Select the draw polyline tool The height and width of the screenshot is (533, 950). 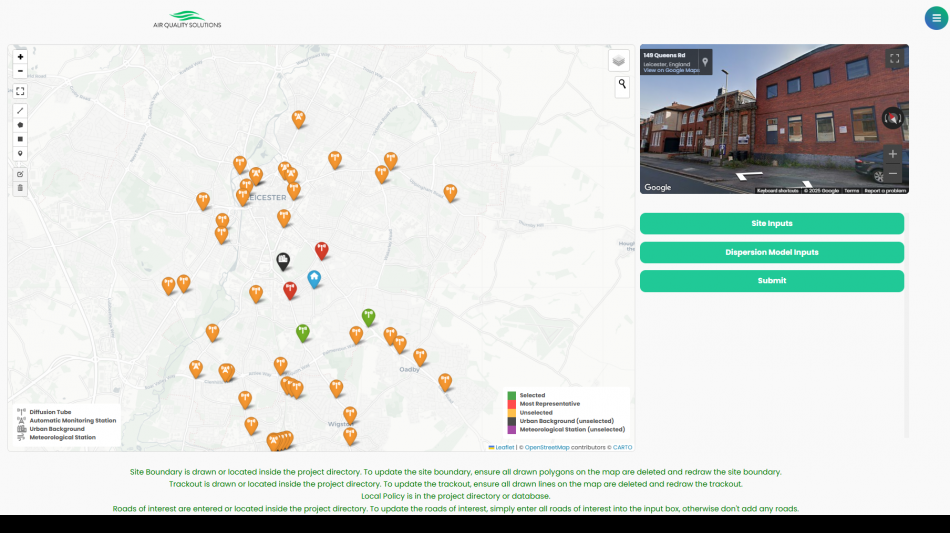pyautogui.click(x=20, y=110)
